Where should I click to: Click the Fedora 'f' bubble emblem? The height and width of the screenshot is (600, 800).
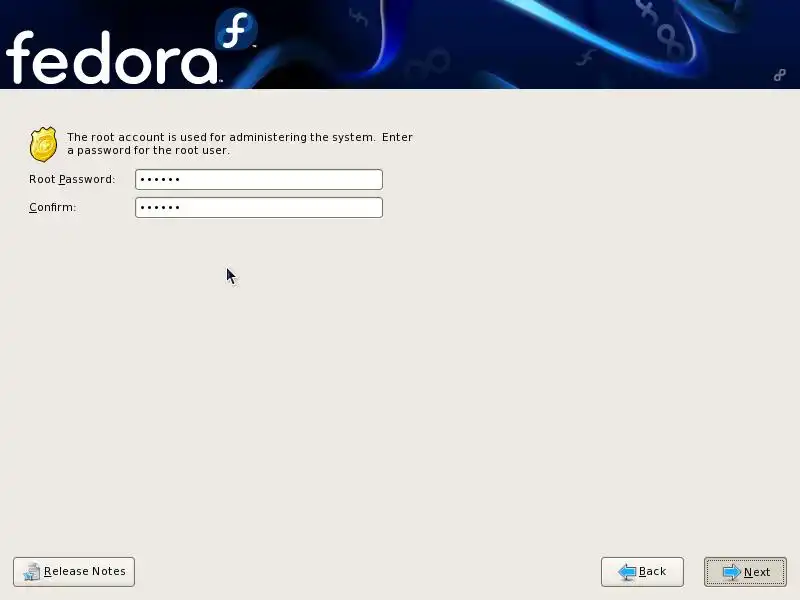pos(236,29)
